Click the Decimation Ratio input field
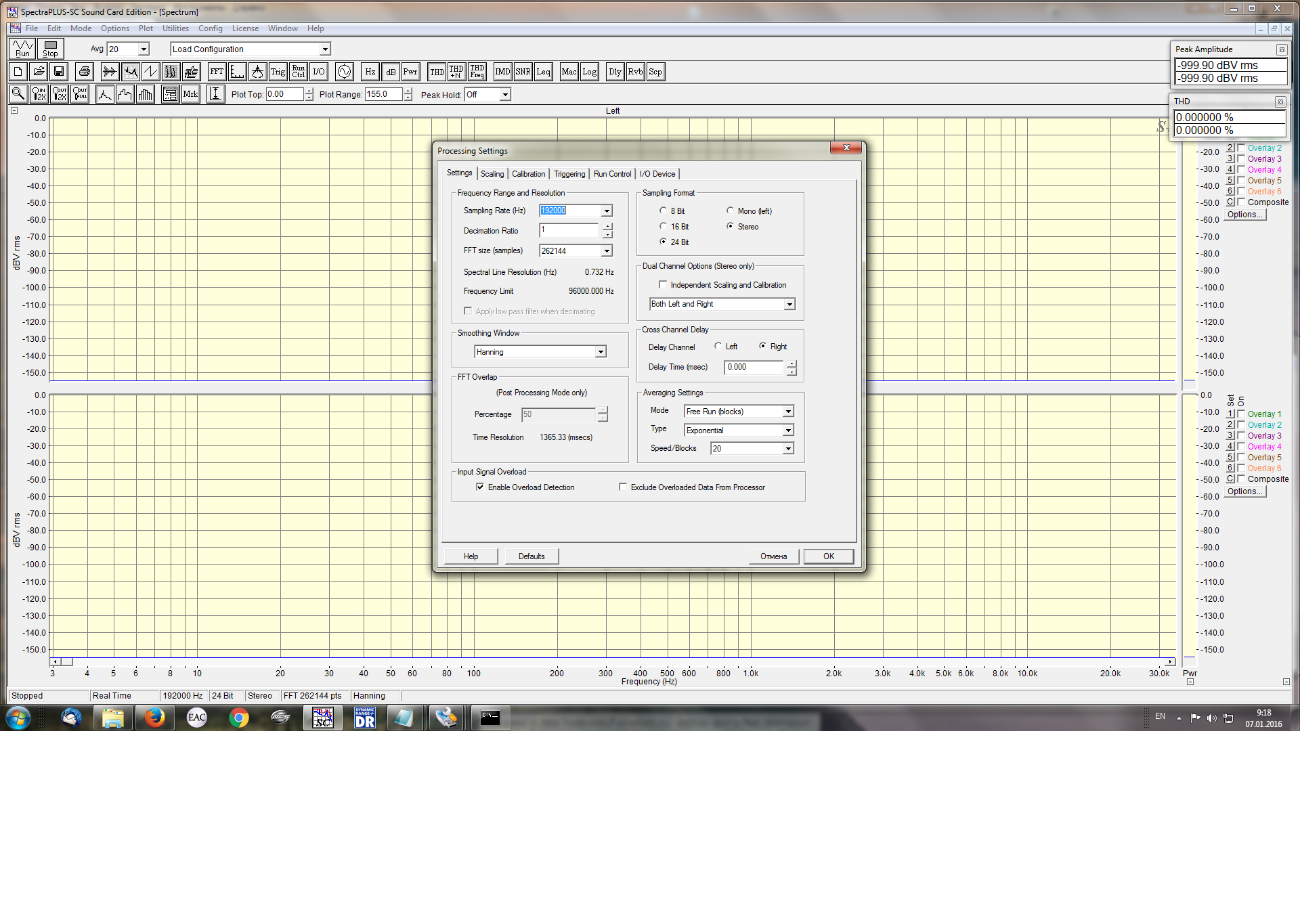 point(569,230)
